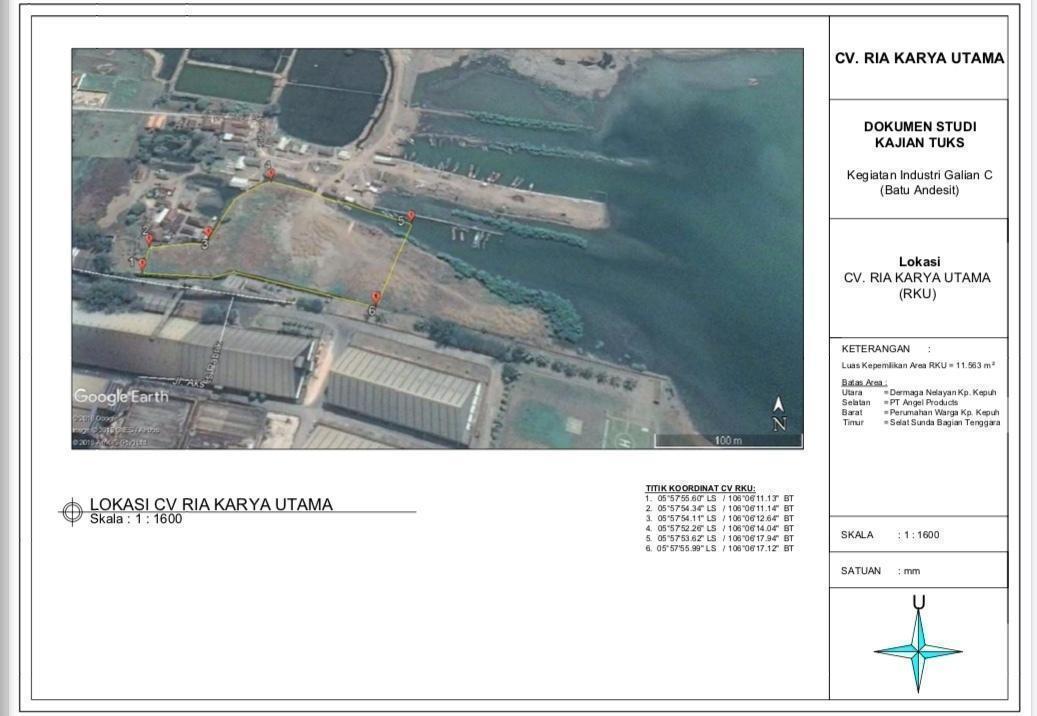Image resolution: width=1037 pixels, height=716 pixels.
Task: Click the SKALA 1:1600 cell
Action: (x=918, y=535)
